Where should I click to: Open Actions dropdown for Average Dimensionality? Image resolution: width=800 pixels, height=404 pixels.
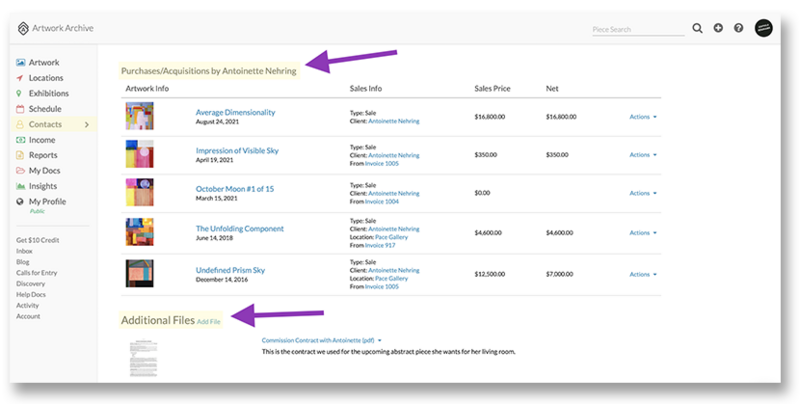point(643,117)
